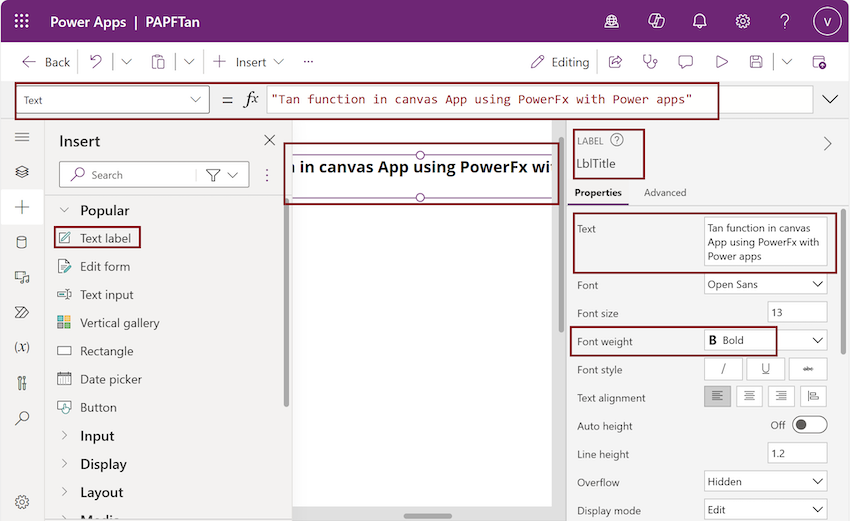Open the Tree view layers icon
The image size is (850, 521).
click(22, 172)
